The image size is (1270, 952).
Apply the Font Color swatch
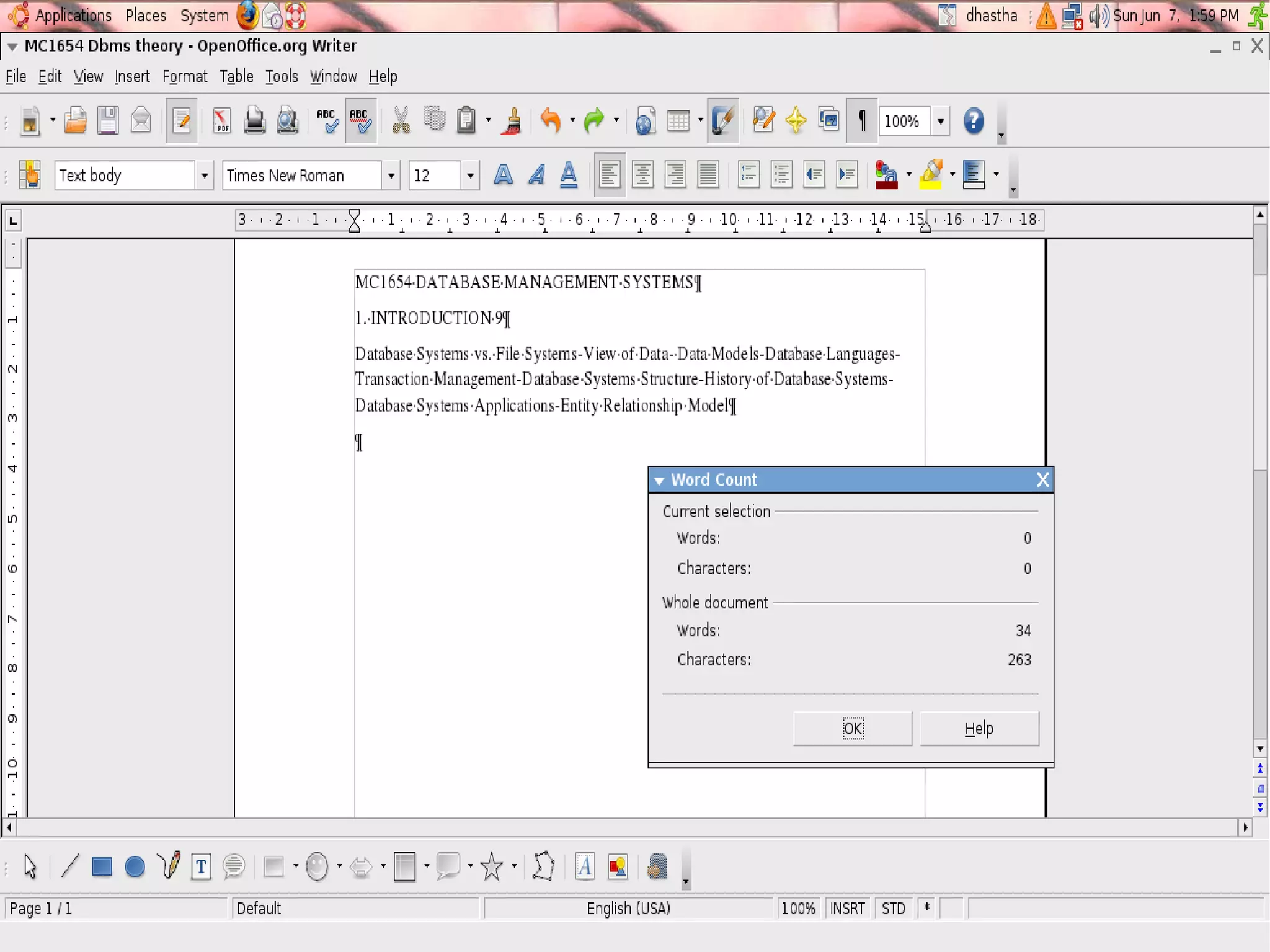887,175
